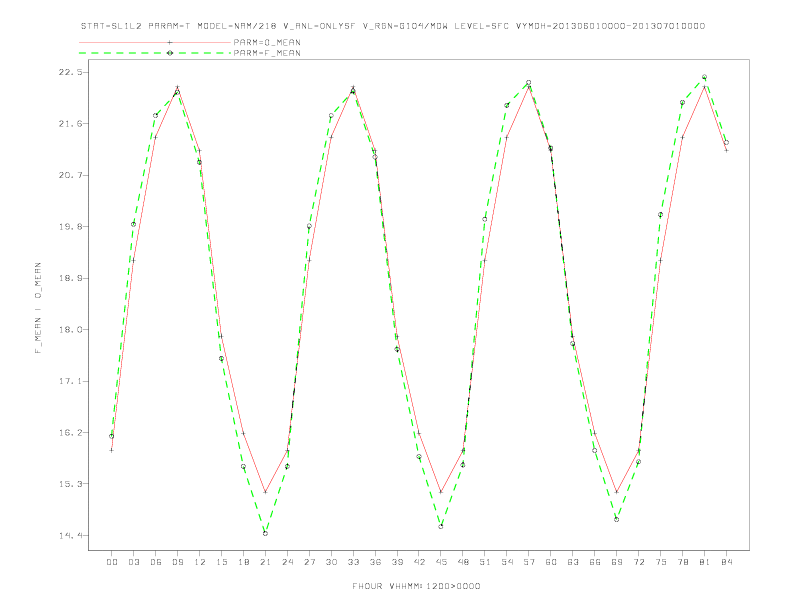Click x-axis forecast hour label 69

click(x=617, y=562)
